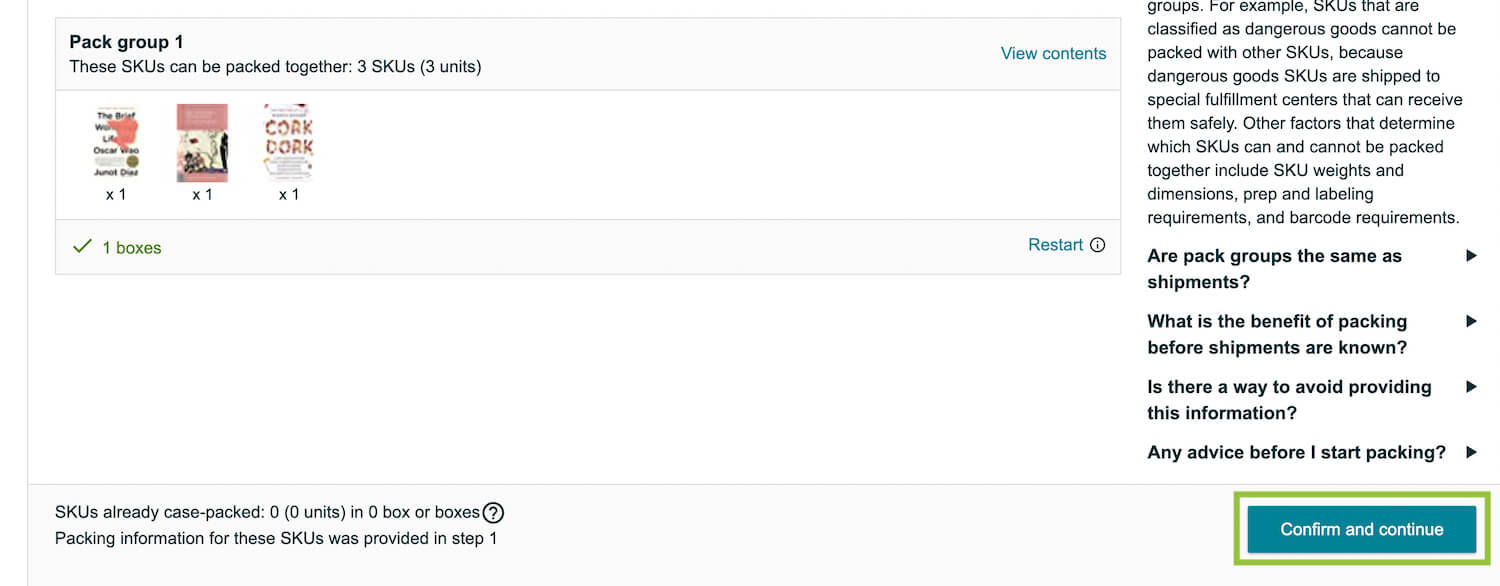The width and height of the screenshot is (1500, 586).
Task: Open View contents for Pack group 1
Action: [1053, 54]
